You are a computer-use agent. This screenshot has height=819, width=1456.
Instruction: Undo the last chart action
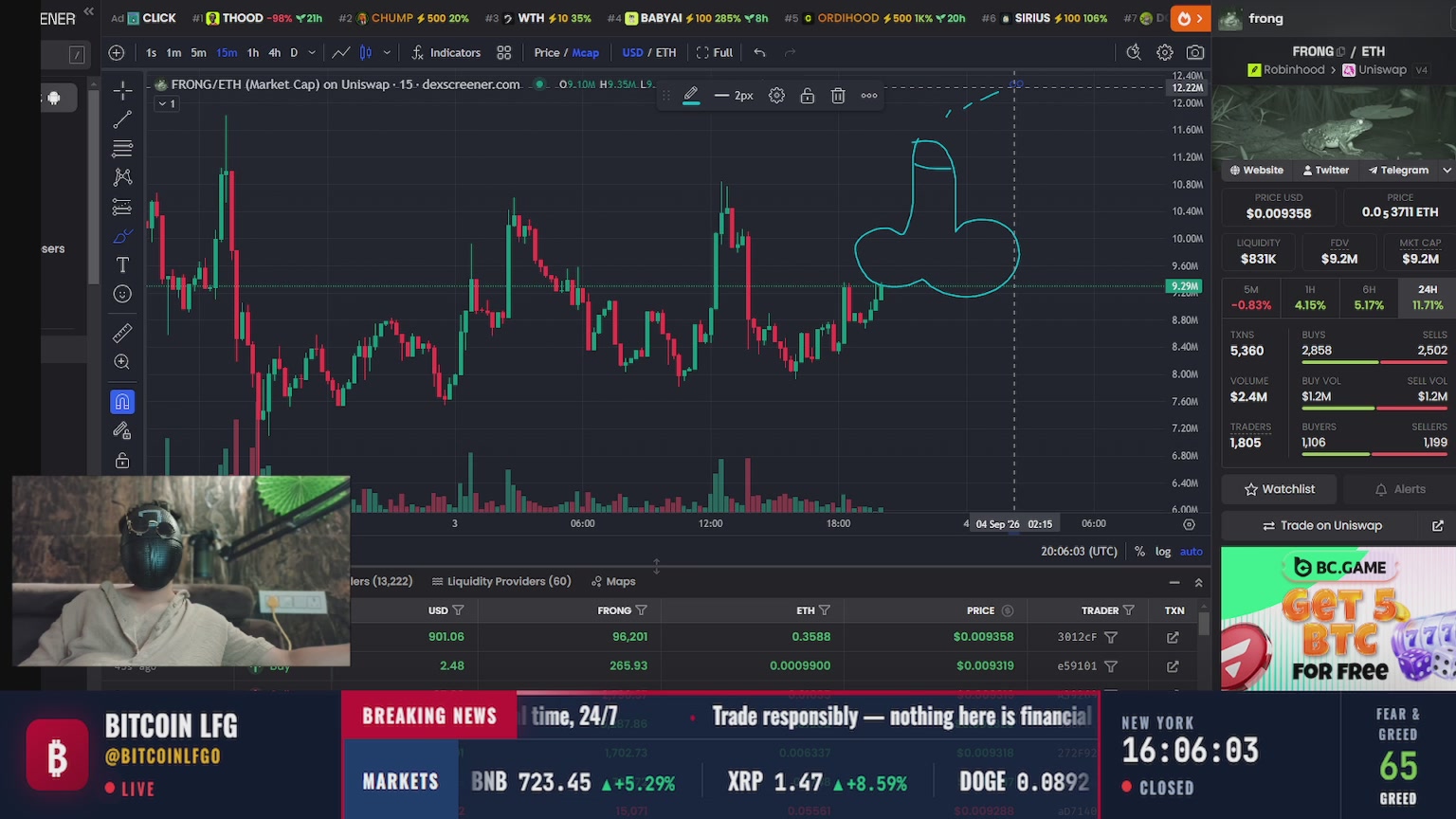tap(759, 52)
